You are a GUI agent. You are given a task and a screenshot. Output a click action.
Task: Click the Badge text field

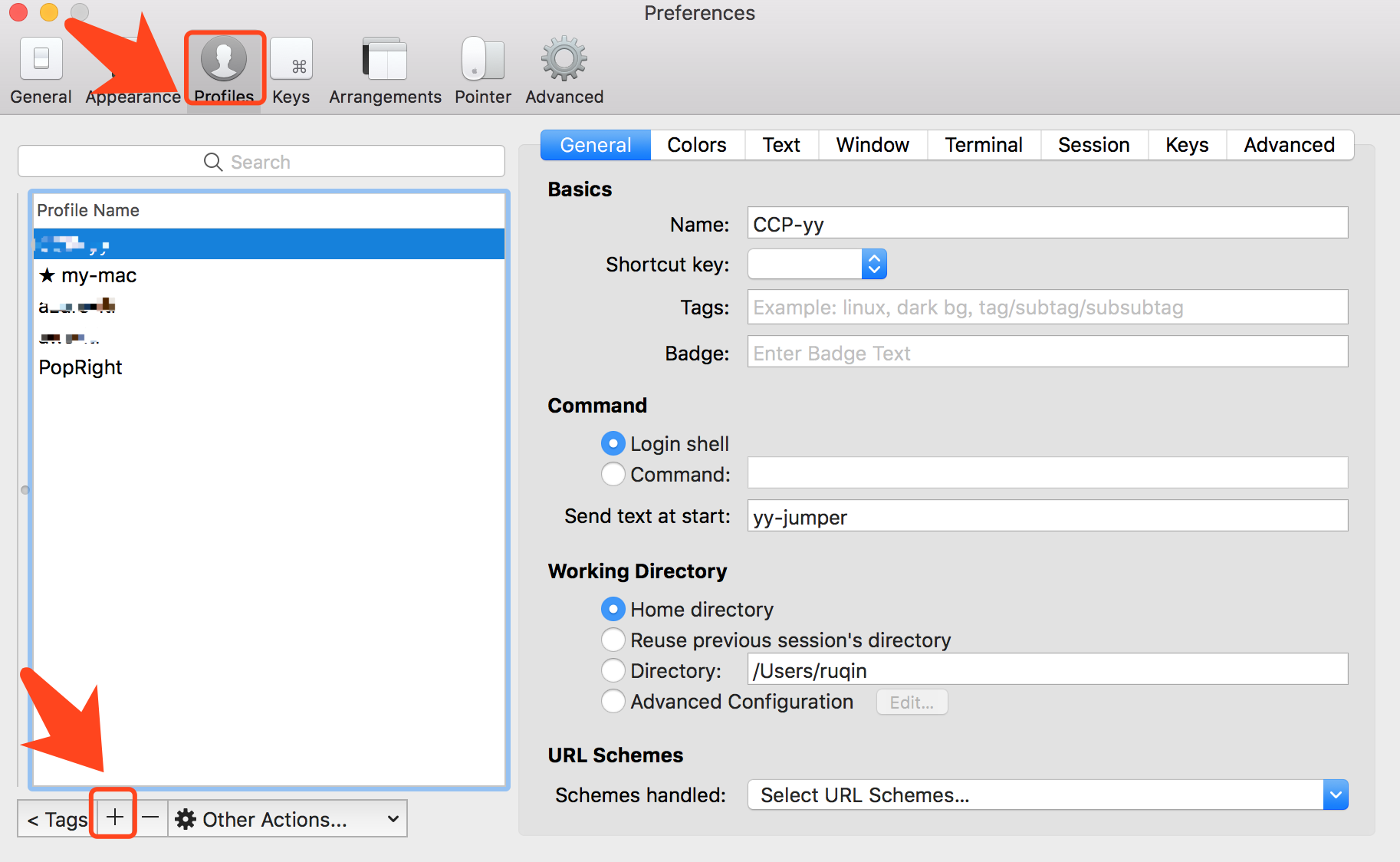click(x=1047, y=351)
